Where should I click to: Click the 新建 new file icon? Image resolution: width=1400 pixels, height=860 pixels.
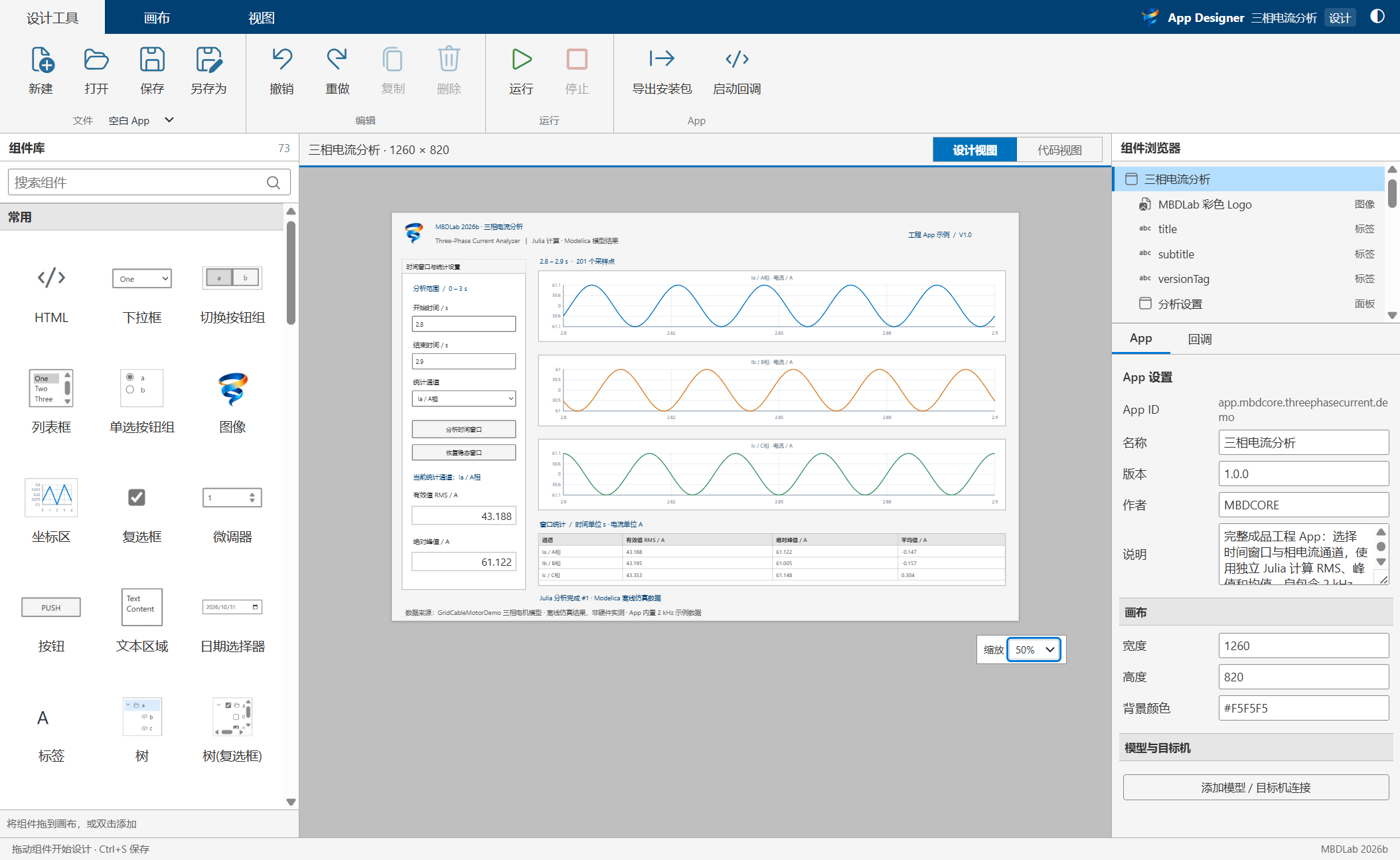[41, 60]
